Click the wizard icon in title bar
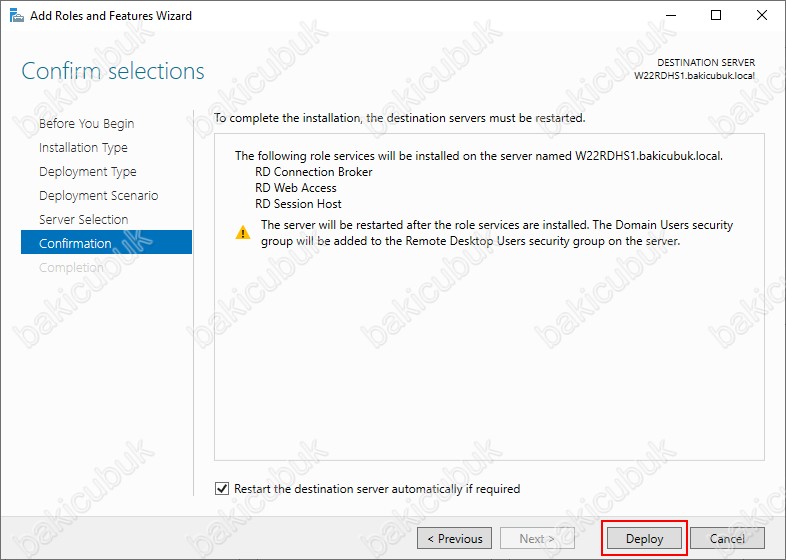The height and width of the screenshot is (560, 786). point(17,16)
